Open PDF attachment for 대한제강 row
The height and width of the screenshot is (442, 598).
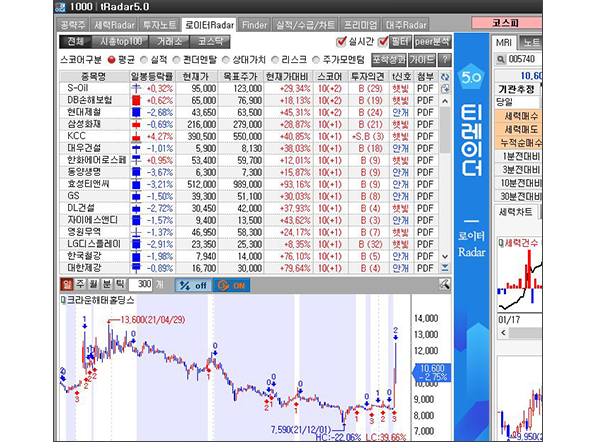pos(425,268)
